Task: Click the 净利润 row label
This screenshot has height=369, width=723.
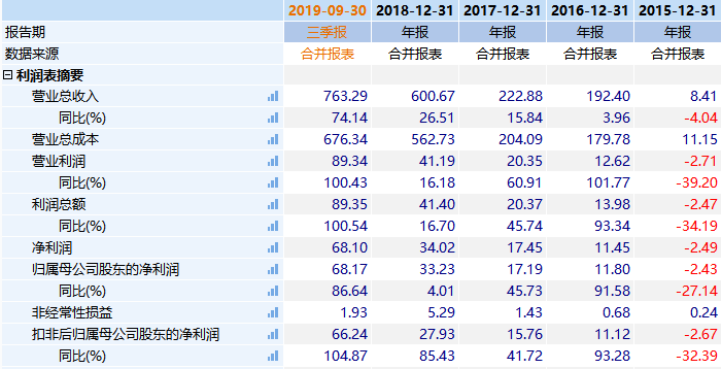Action: [52, 248]
